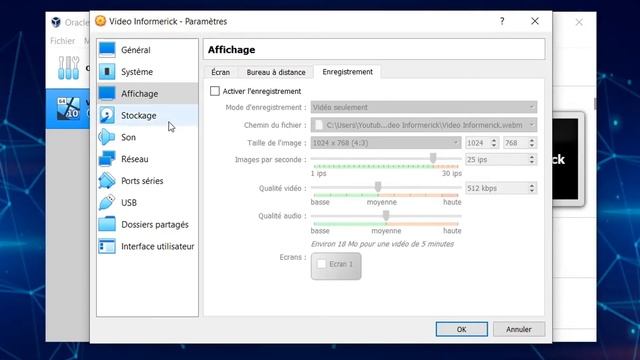The width and height of the screenshot is (640, 360).
Task: Click the settings dialog title icon
Action: click(100, 21)
